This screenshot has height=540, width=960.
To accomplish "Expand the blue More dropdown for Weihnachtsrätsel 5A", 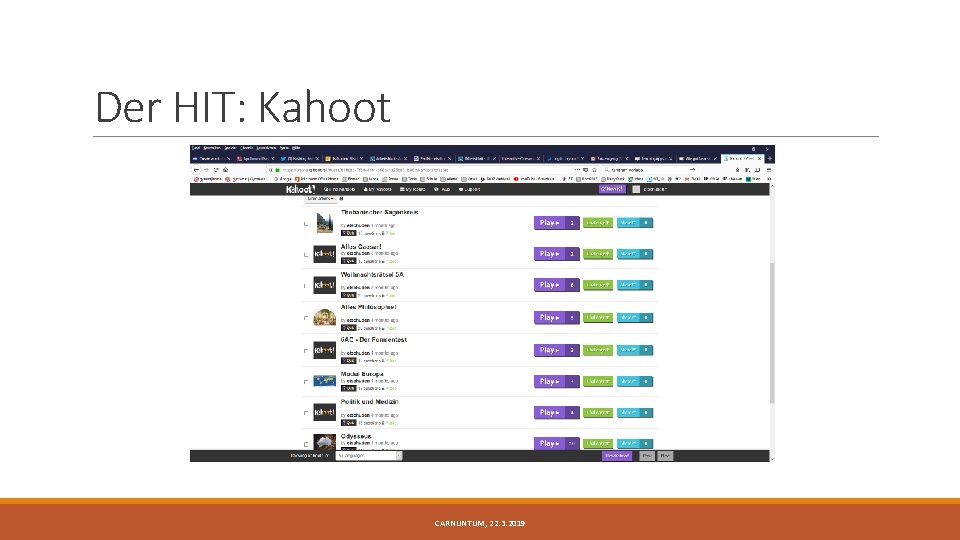I will tap(635, 285).
